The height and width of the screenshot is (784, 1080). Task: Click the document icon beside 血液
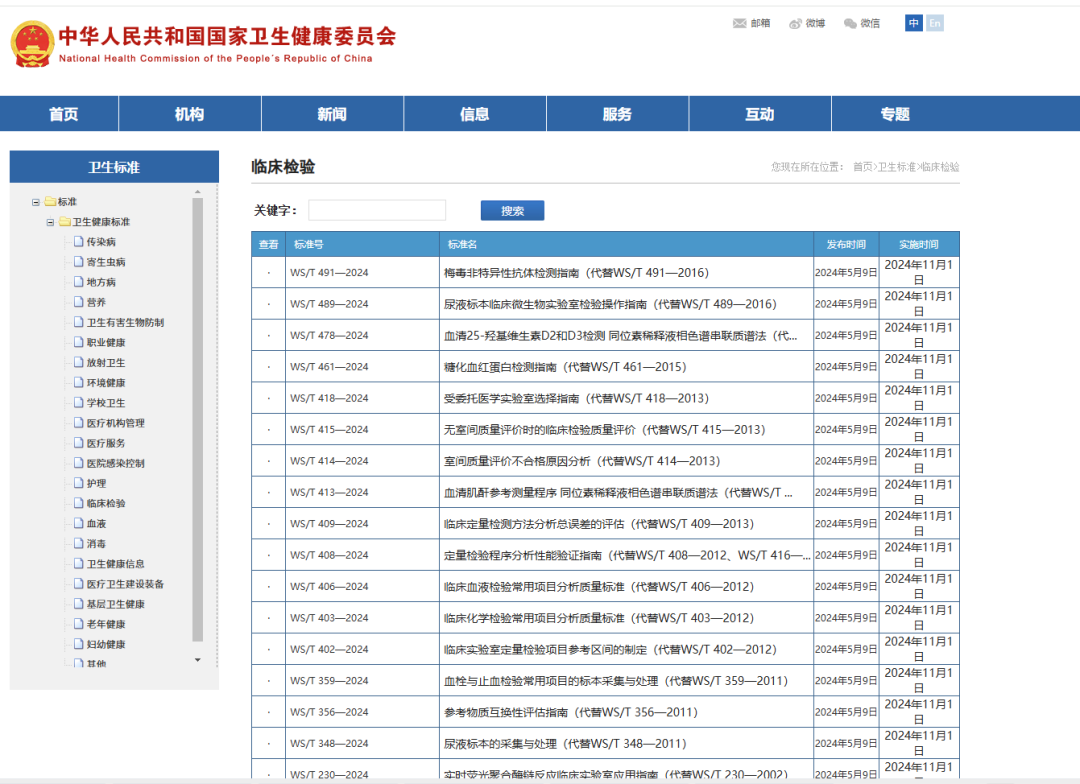pyautogui.click(x=79, y=523)
